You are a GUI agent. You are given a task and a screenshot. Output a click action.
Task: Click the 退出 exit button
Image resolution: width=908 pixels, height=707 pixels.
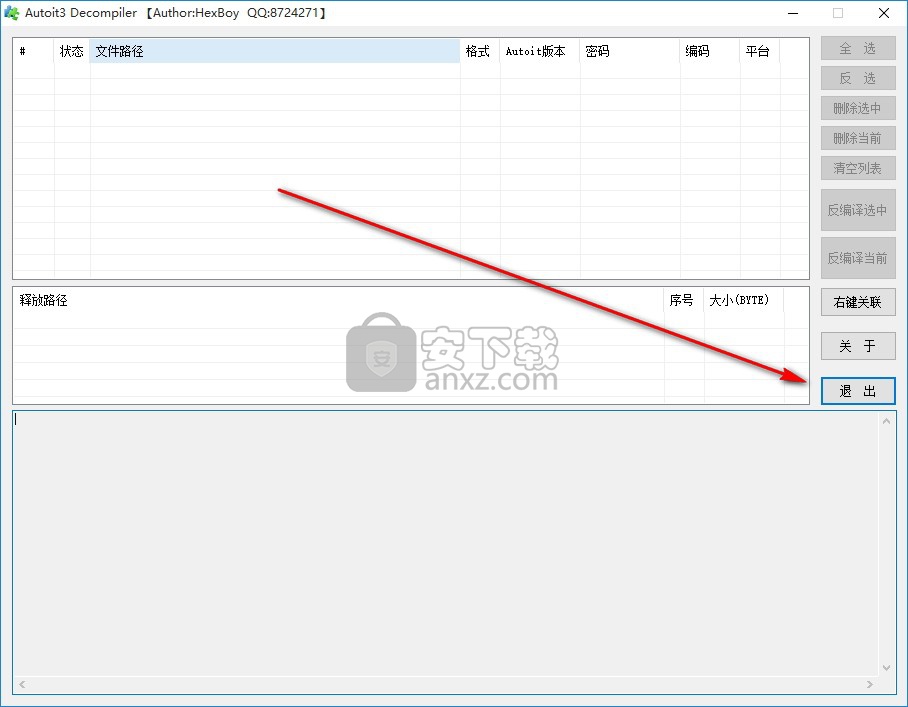pos(858,391)
